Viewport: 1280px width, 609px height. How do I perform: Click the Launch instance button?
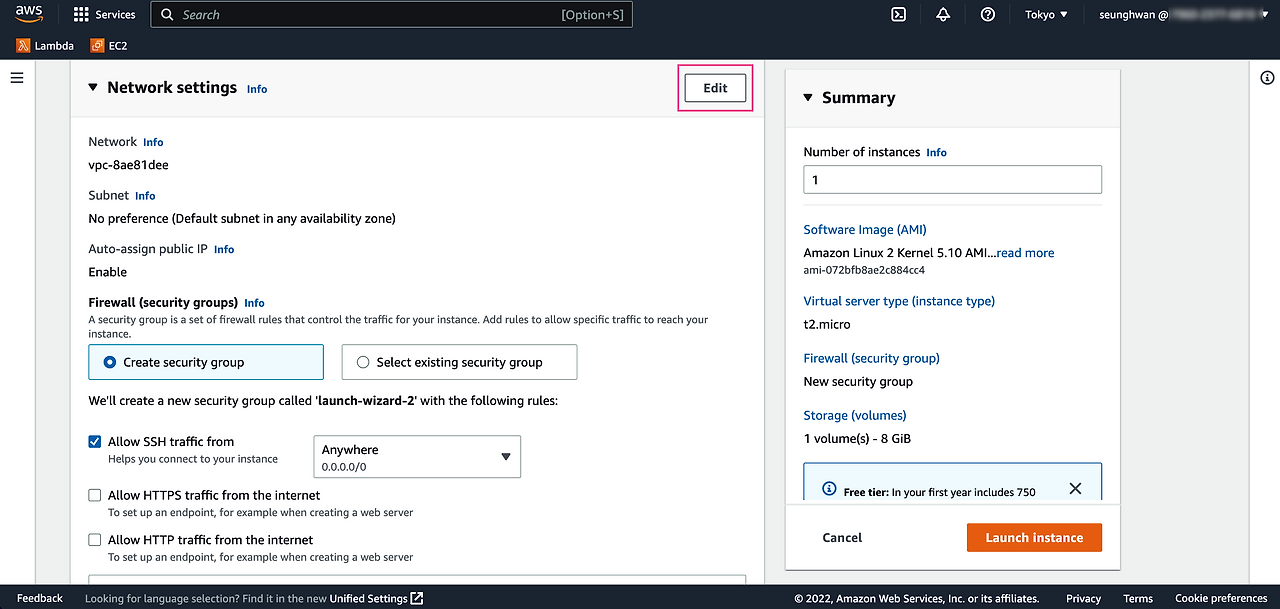click(x=1034, y=537)
